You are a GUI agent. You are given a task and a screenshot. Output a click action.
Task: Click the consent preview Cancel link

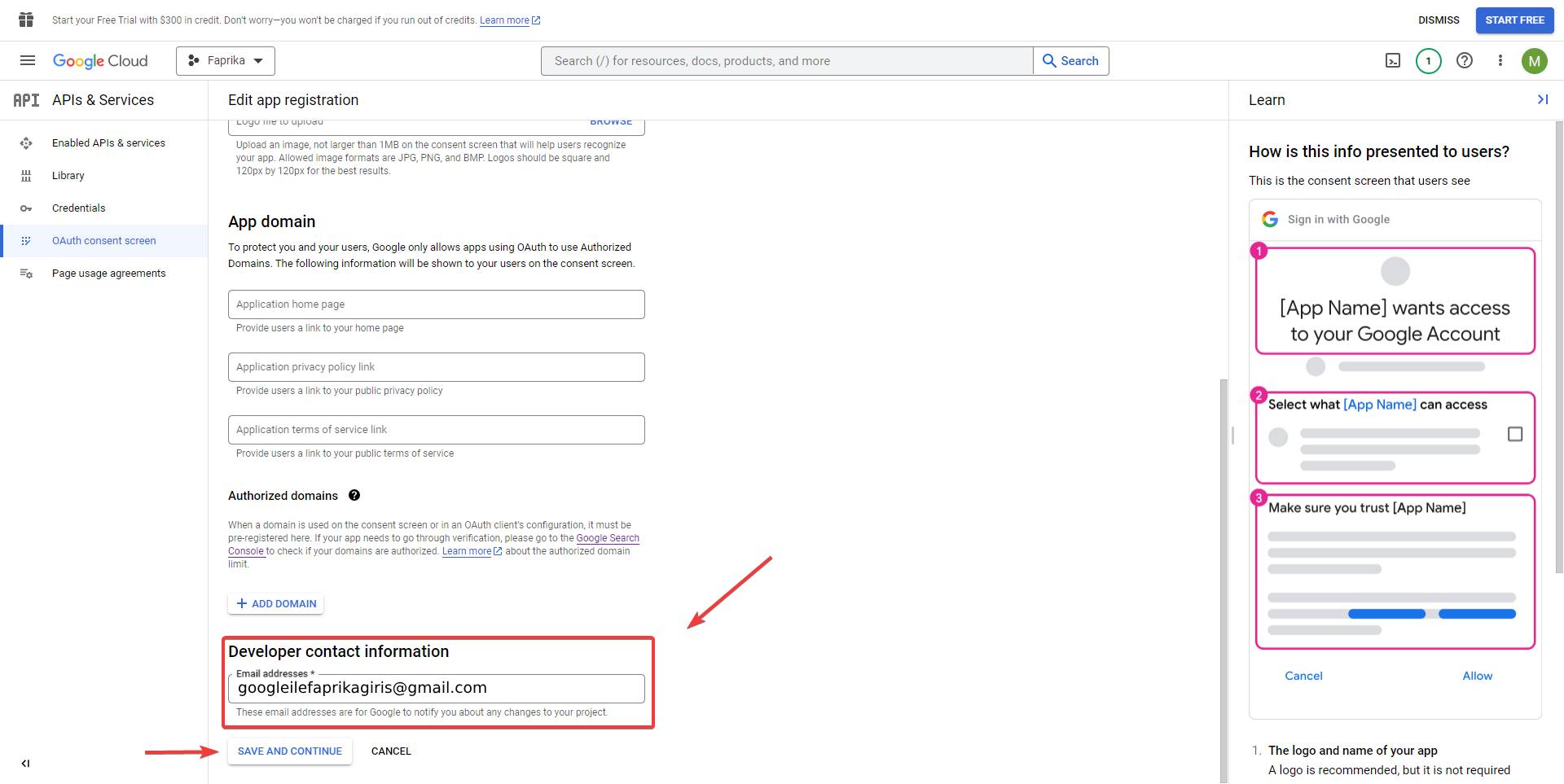(1303, 676)
